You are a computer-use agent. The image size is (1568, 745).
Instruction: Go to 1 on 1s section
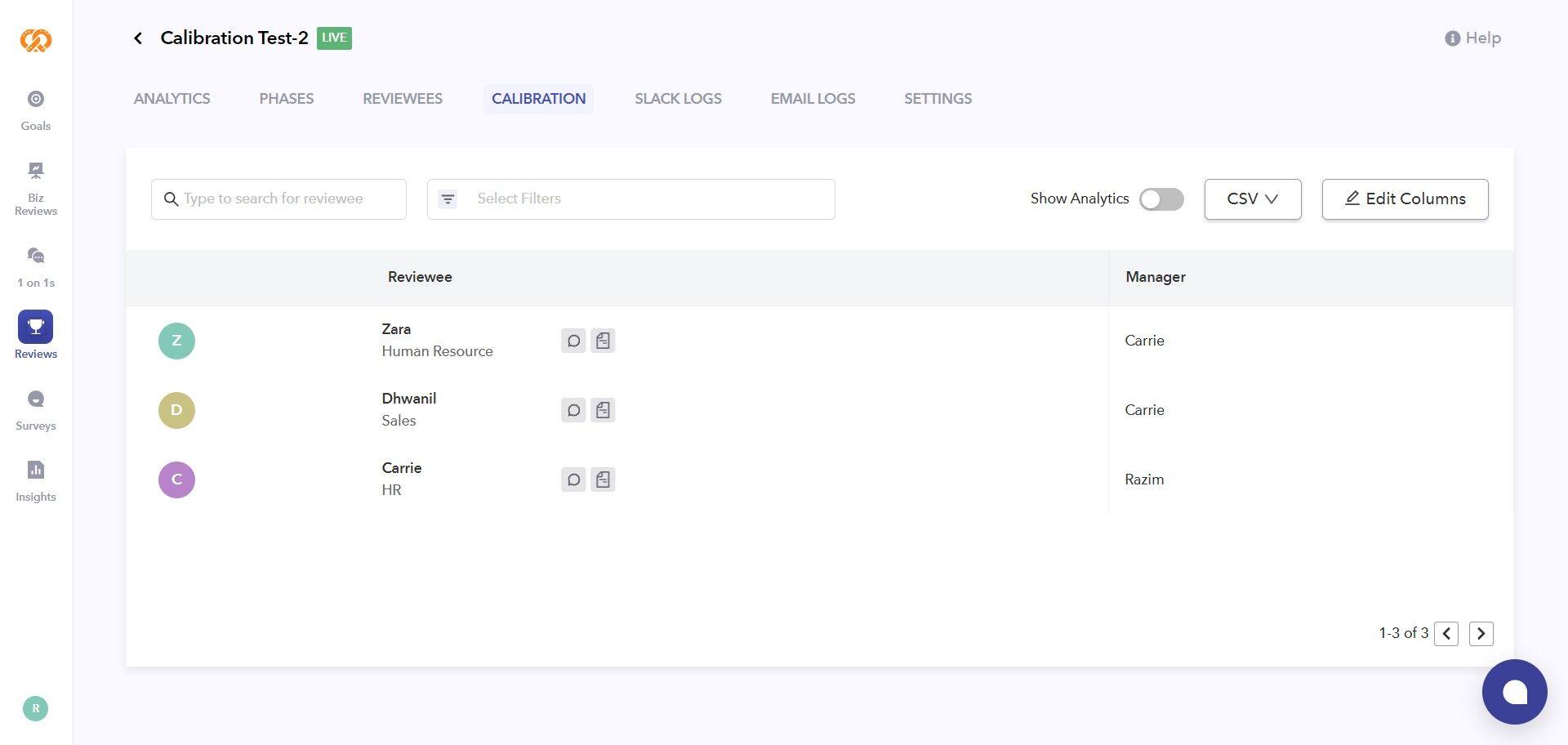[x=36, y=257]
